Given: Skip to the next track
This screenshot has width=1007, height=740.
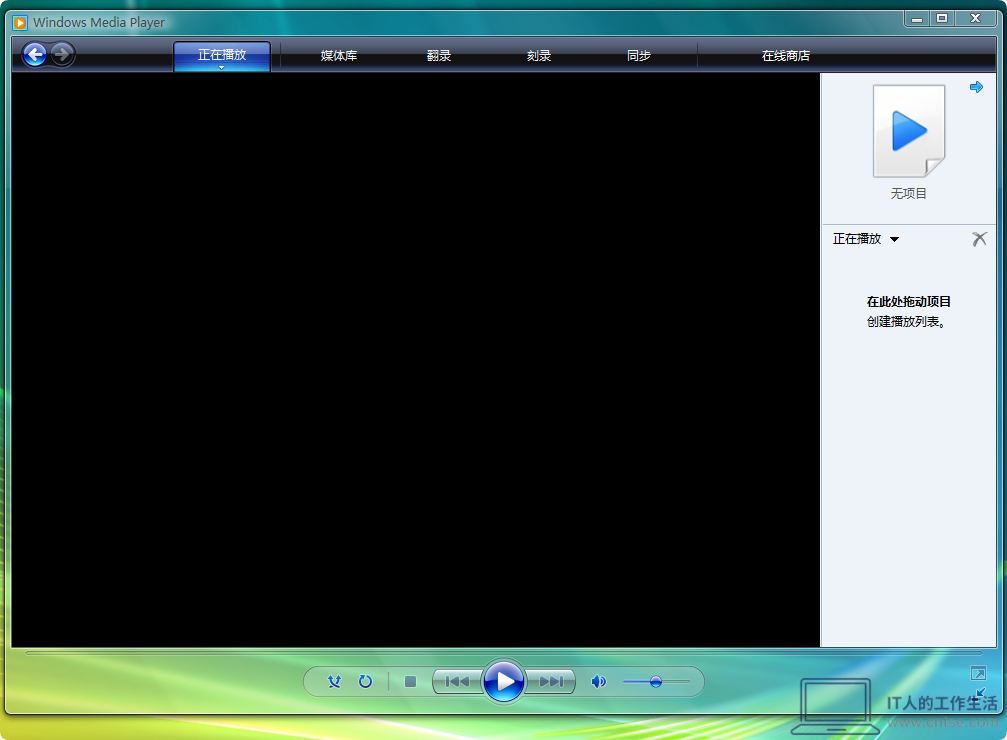Looking at the screenshot, I should coord(551,682).
